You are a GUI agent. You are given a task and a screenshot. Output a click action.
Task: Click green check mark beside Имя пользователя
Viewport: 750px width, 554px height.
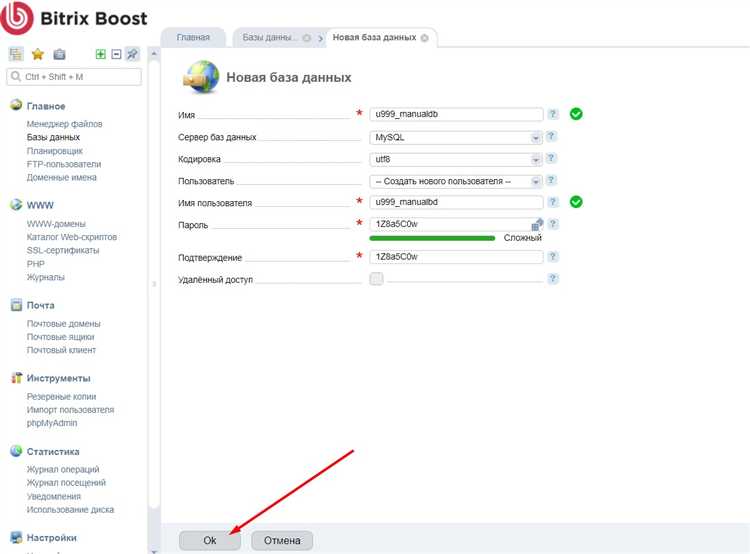pos(576,202)
